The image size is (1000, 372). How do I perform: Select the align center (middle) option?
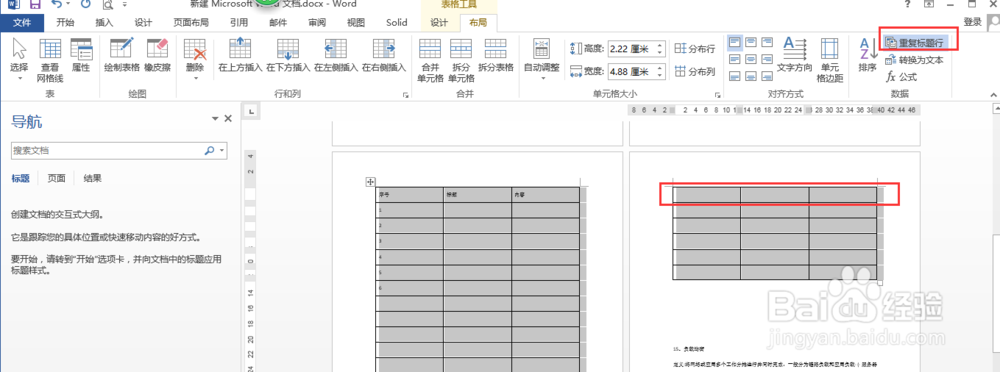[751, 59]
